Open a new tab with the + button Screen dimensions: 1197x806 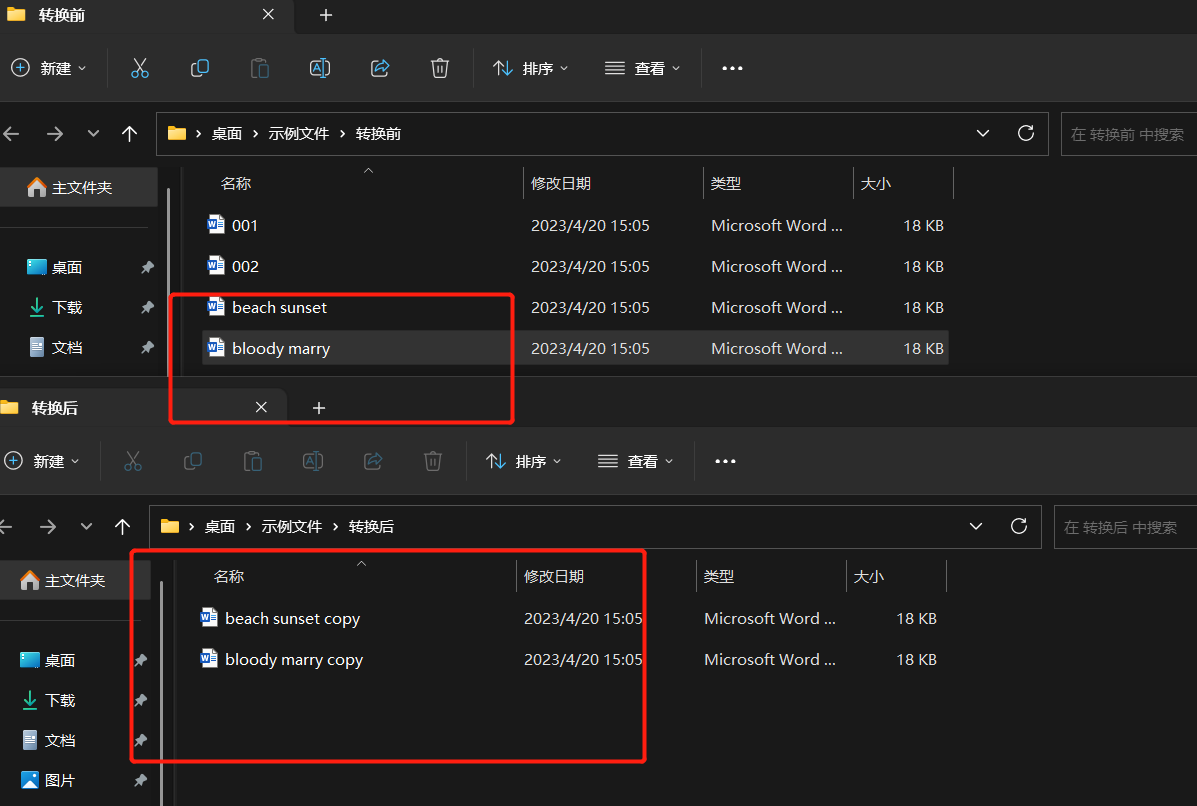tap(325, 16)
